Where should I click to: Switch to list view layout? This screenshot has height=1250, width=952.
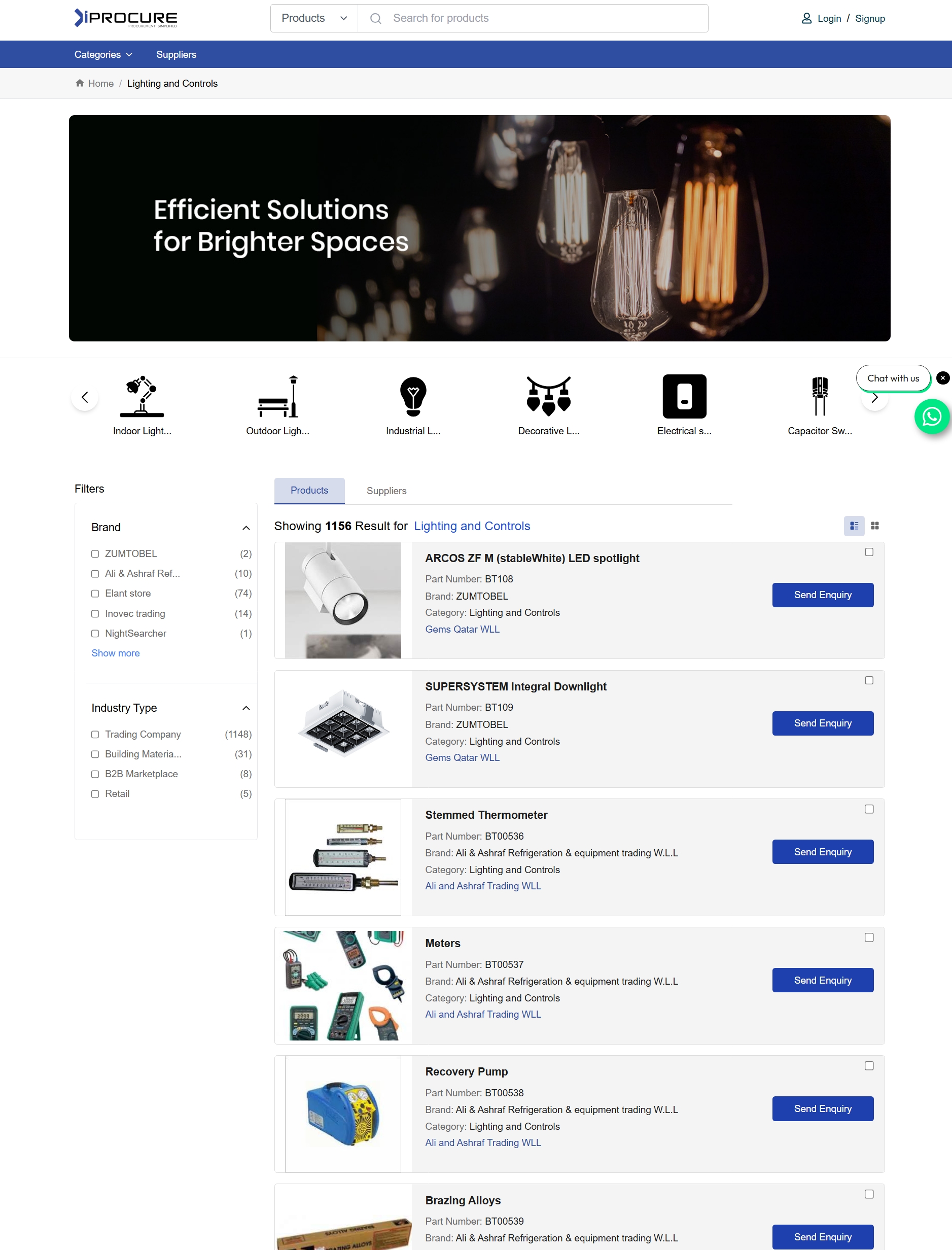854,526
